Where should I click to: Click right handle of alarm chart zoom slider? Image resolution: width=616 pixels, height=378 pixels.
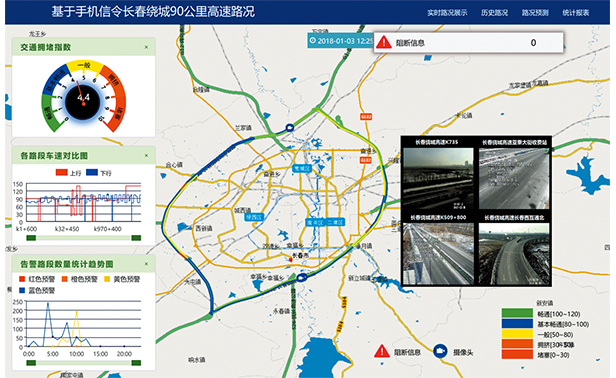(136, 363)
